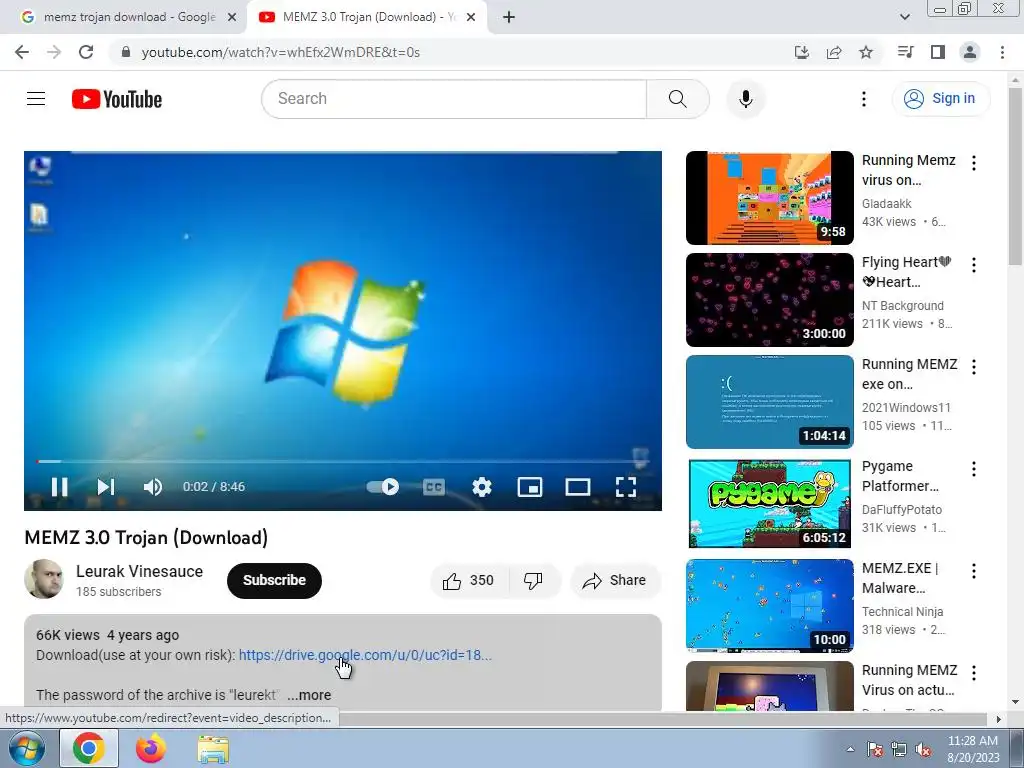Share the MEMZ 3.0 video
This screenshot has width=1024, height=768.
[615, 581]
